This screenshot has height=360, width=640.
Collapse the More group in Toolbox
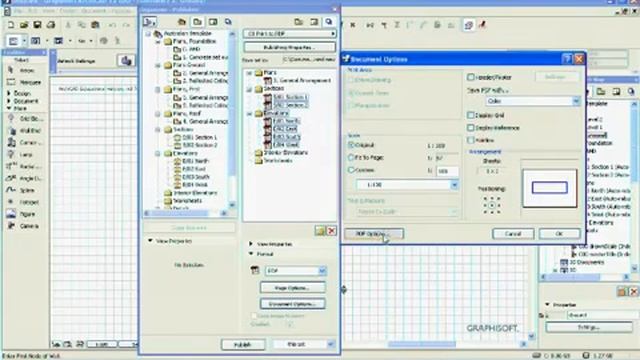point(9,109)
